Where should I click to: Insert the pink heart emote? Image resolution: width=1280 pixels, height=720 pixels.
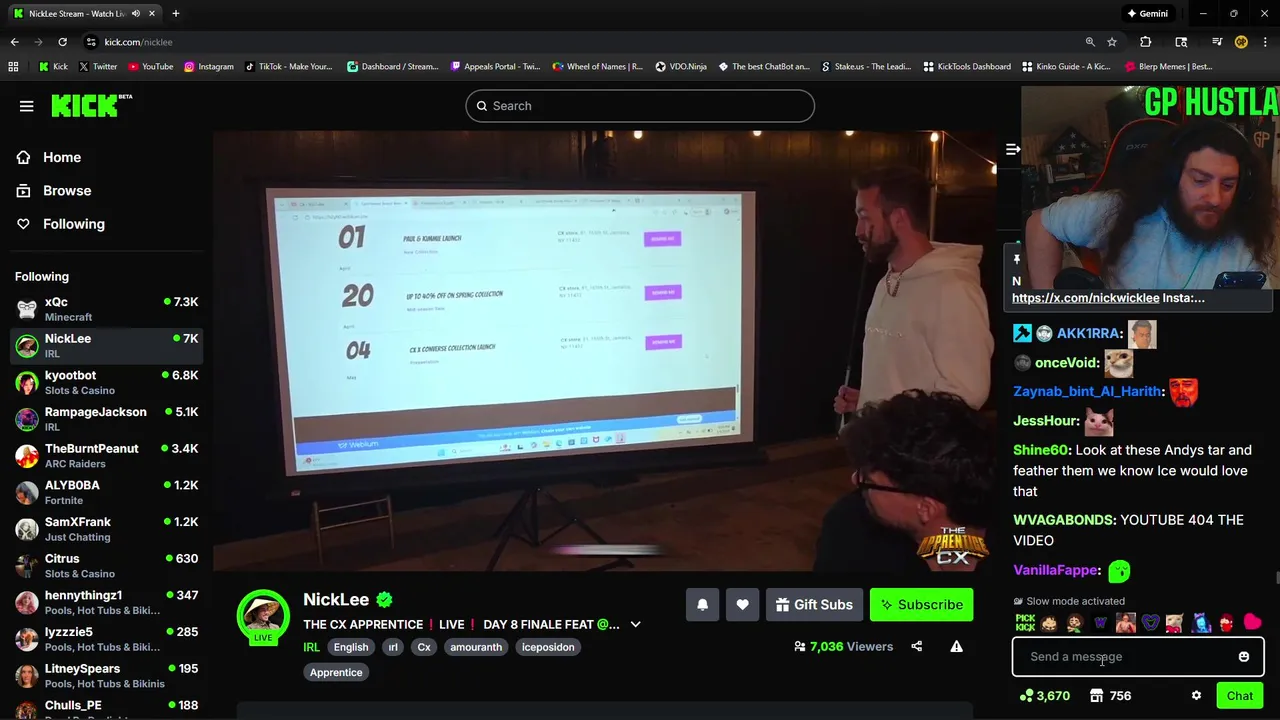(1252, 623)
